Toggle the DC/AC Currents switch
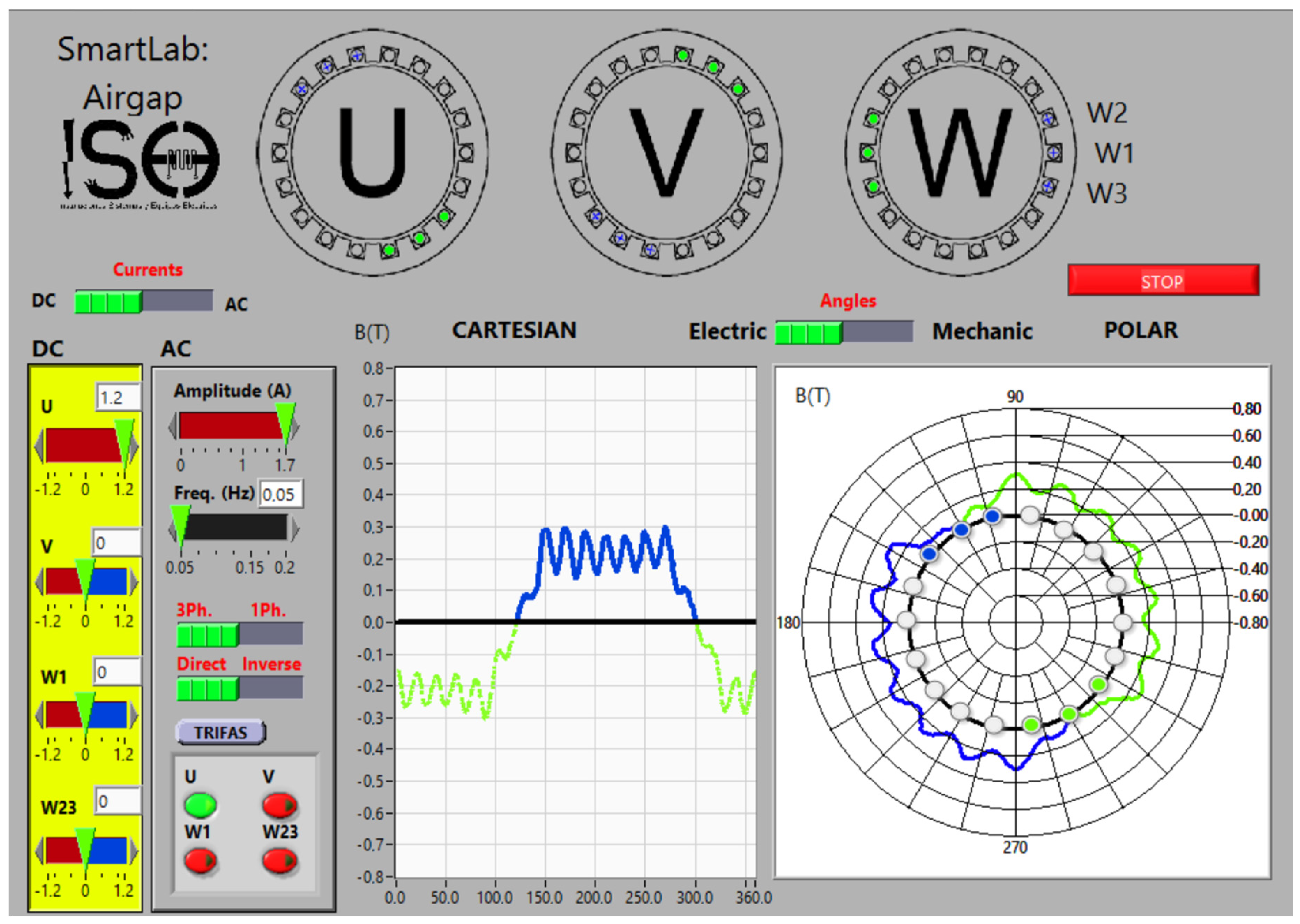The height and width of the screenshot is (924, 1300). [x=143, y=301]
